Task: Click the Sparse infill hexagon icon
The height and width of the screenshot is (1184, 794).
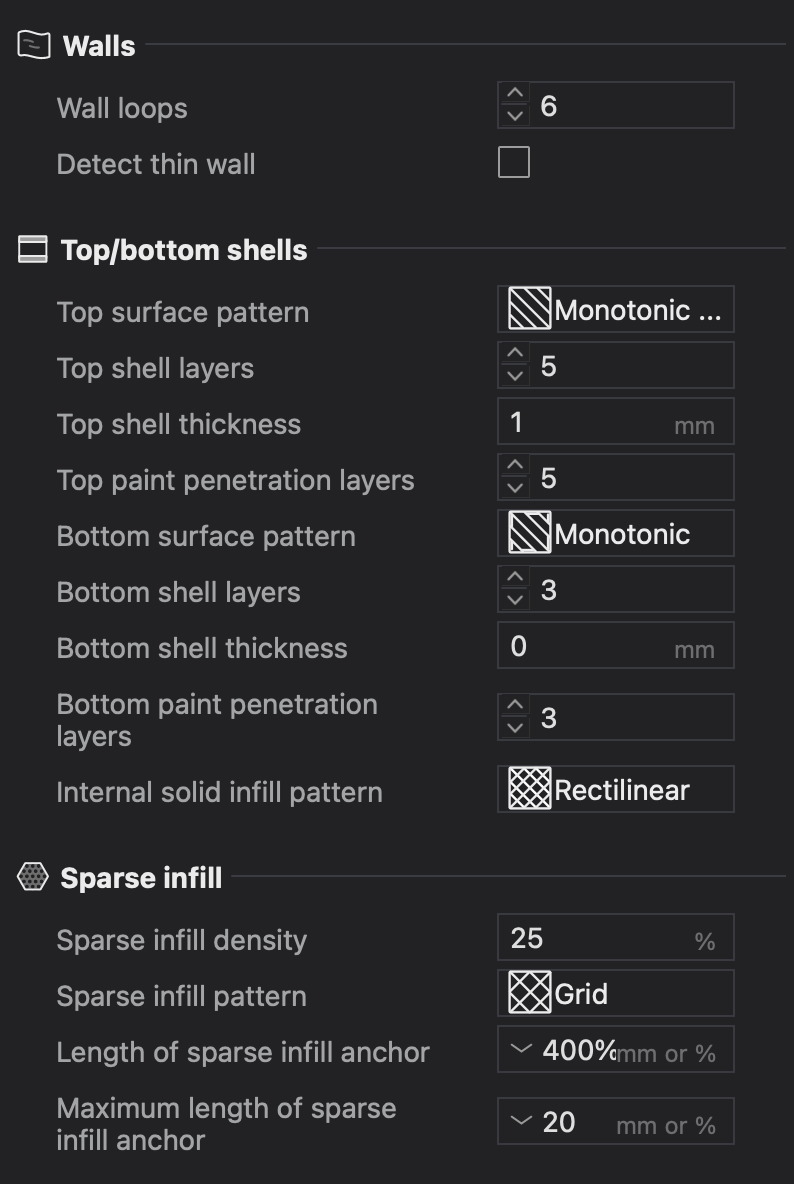Action: coord(32,877)
